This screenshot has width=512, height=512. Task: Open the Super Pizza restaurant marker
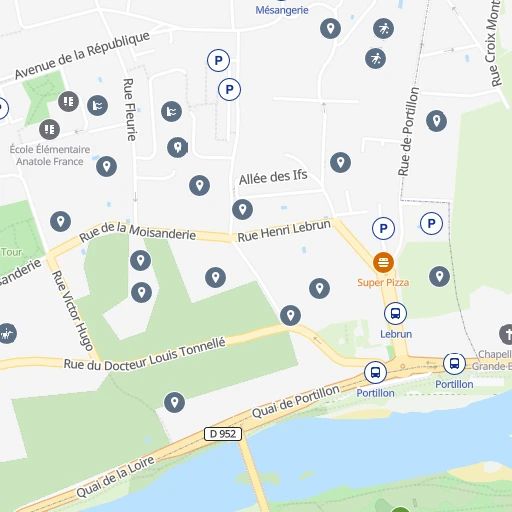(x=383, y=262)
